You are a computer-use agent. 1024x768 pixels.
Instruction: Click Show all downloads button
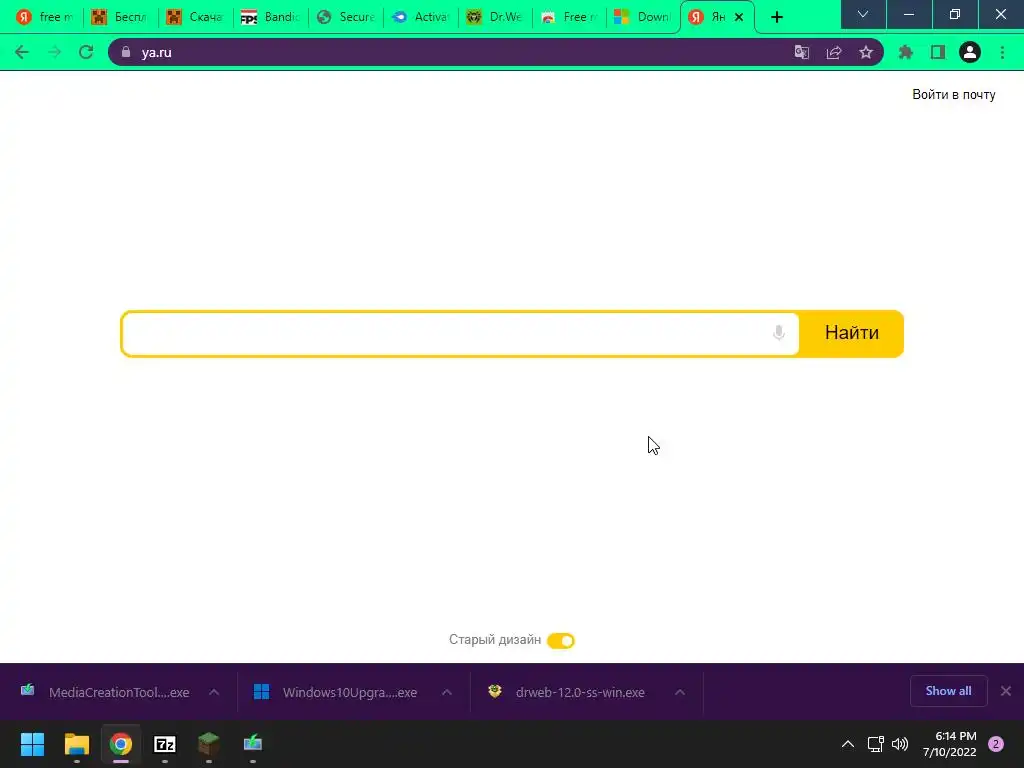(x=948, y=691)
